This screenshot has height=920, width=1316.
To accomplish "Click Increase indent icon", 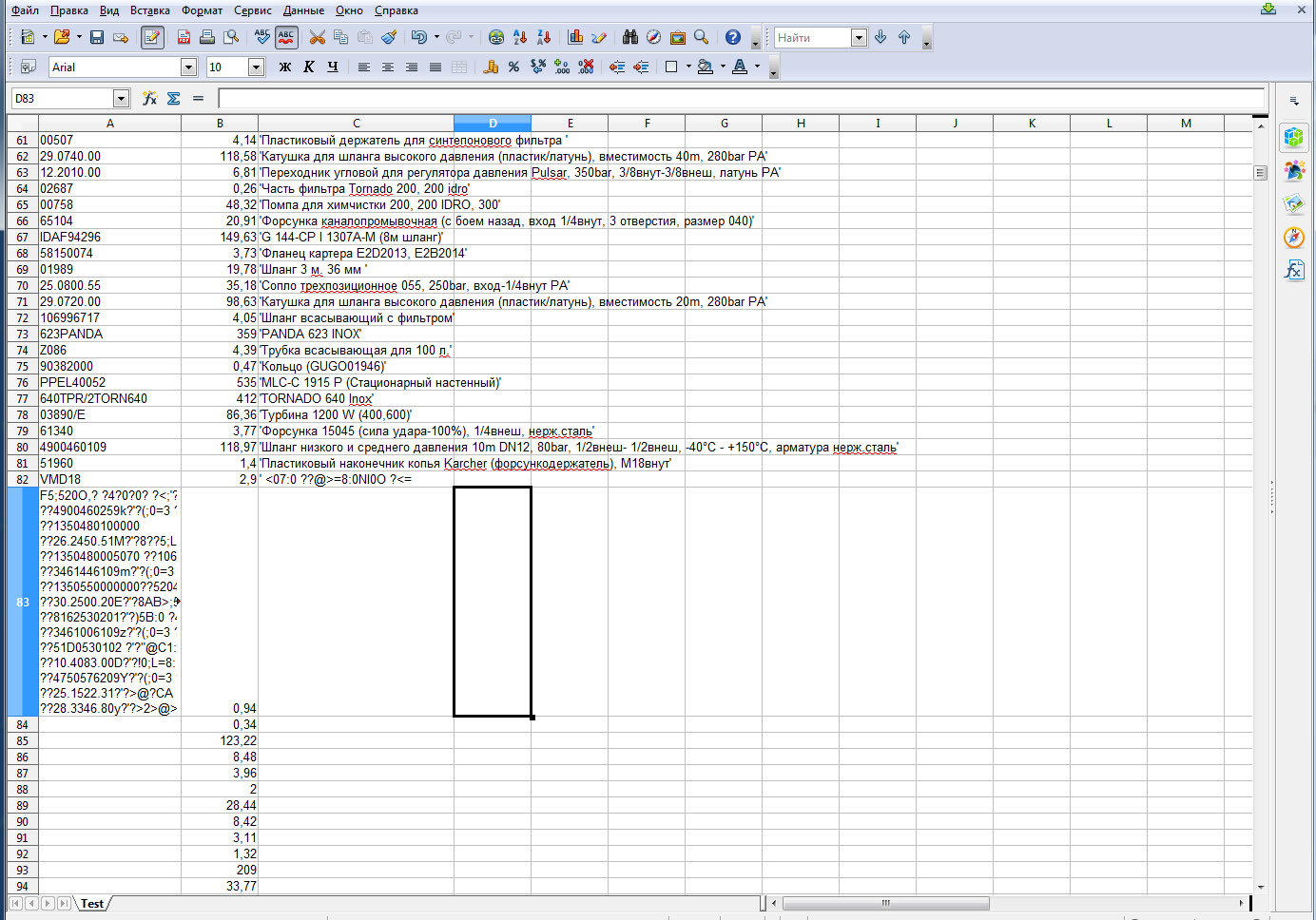I will tap(641, 67).
